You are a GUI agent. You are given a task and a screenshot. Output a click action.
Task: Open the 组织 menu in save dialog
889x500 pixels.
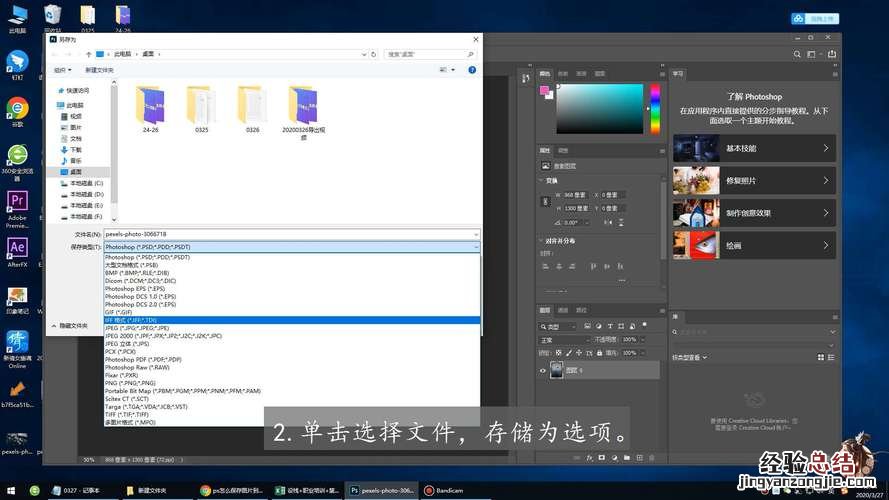click(61, 70)
